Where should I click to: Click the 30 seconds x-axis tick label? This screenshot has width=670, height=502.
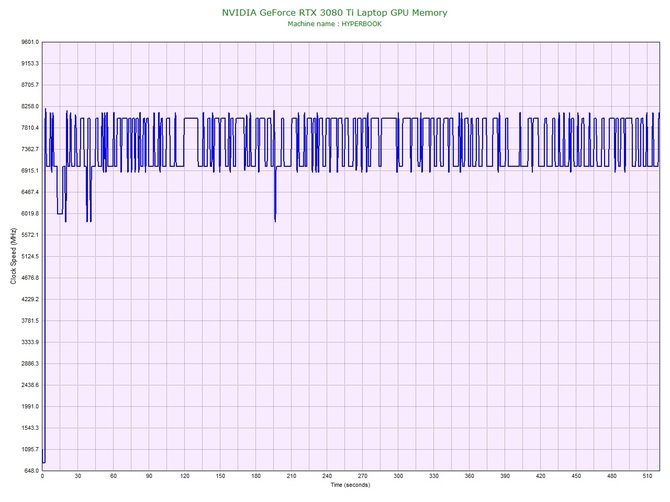click(x=78, y=476)
